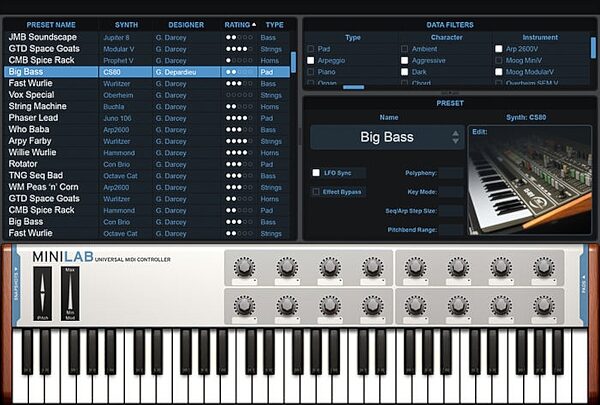Select the GTD Space Goats Modular V preset
The width and height of the screenshot is (600, 405).
click(x=147, y=49)
